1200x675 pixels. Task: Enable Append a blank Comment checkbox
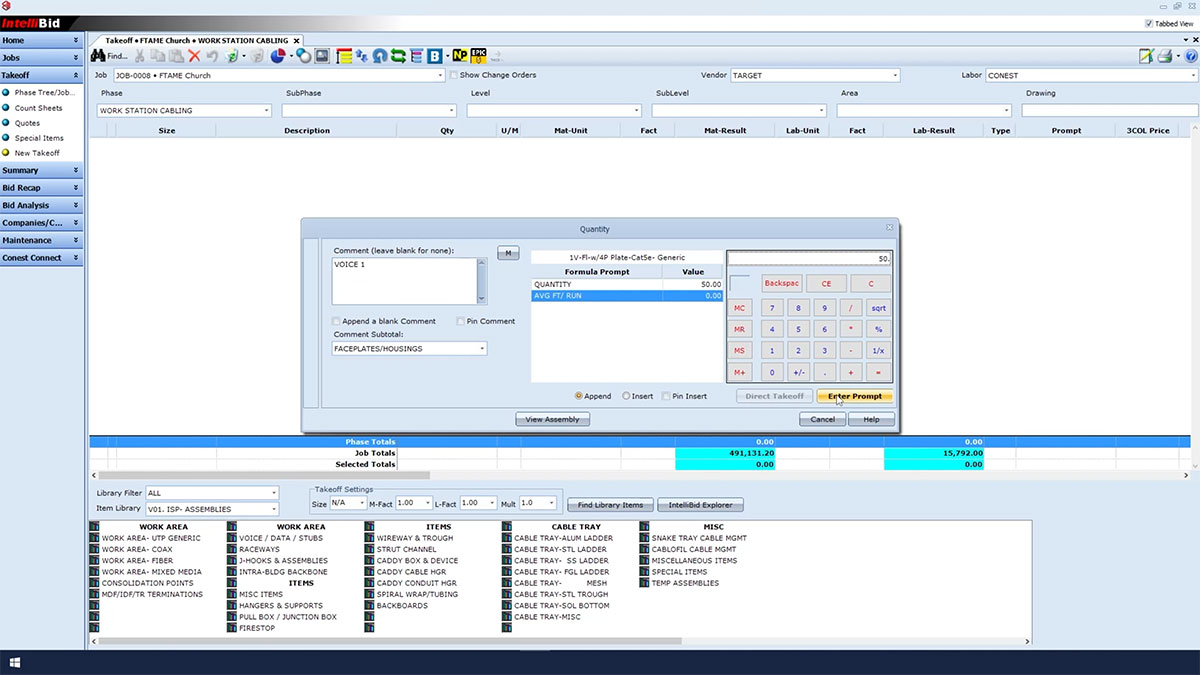click(337, 321)
